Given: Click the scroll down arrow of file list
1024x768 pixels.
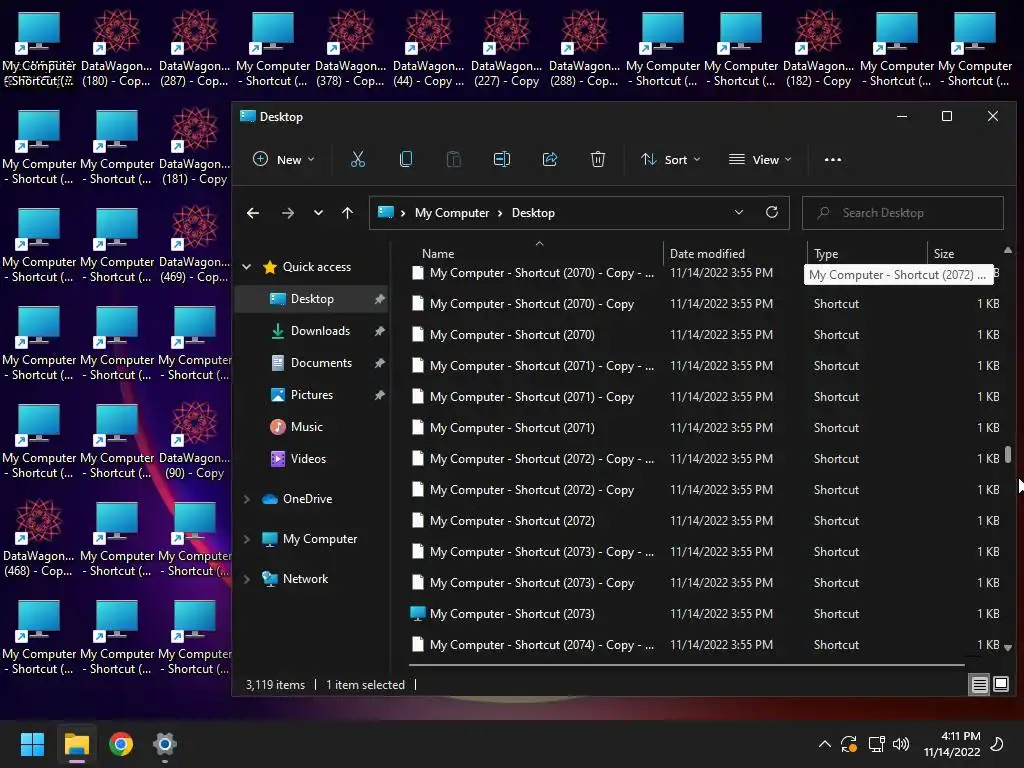Looking at the screenshot, I should [1008, 648].
